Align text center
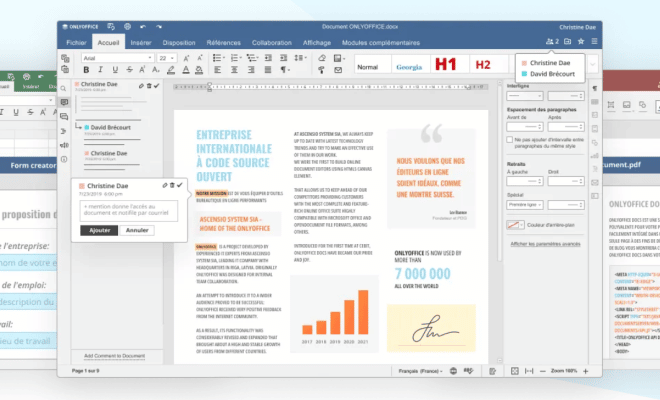Image resolution: width=660 pixels, height=400 pixels. point(234,69)
